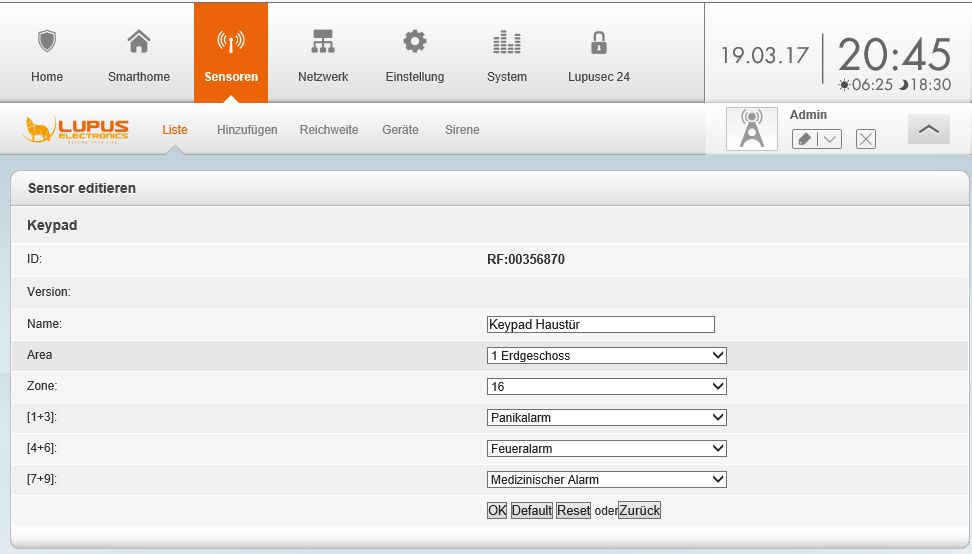Image resolution: width=972 pixels, height=554 pixels.
Task: Open Lupusec 24 lock icon
Action: pyautogui.click(x=599, y=42)
